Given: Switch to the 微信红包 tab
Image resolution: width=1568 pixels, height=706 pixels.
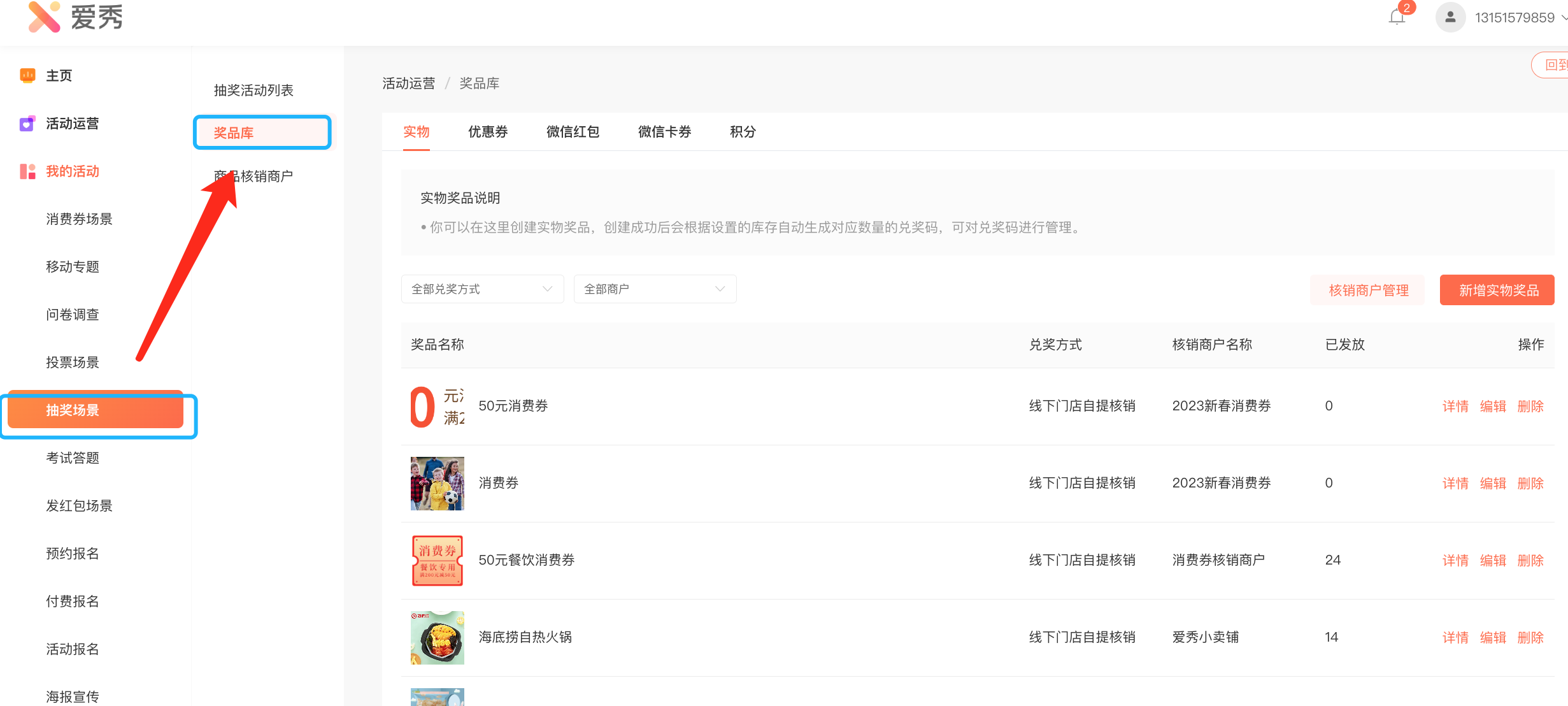Looking at the screenshot, I should click(x=573, y=132).
